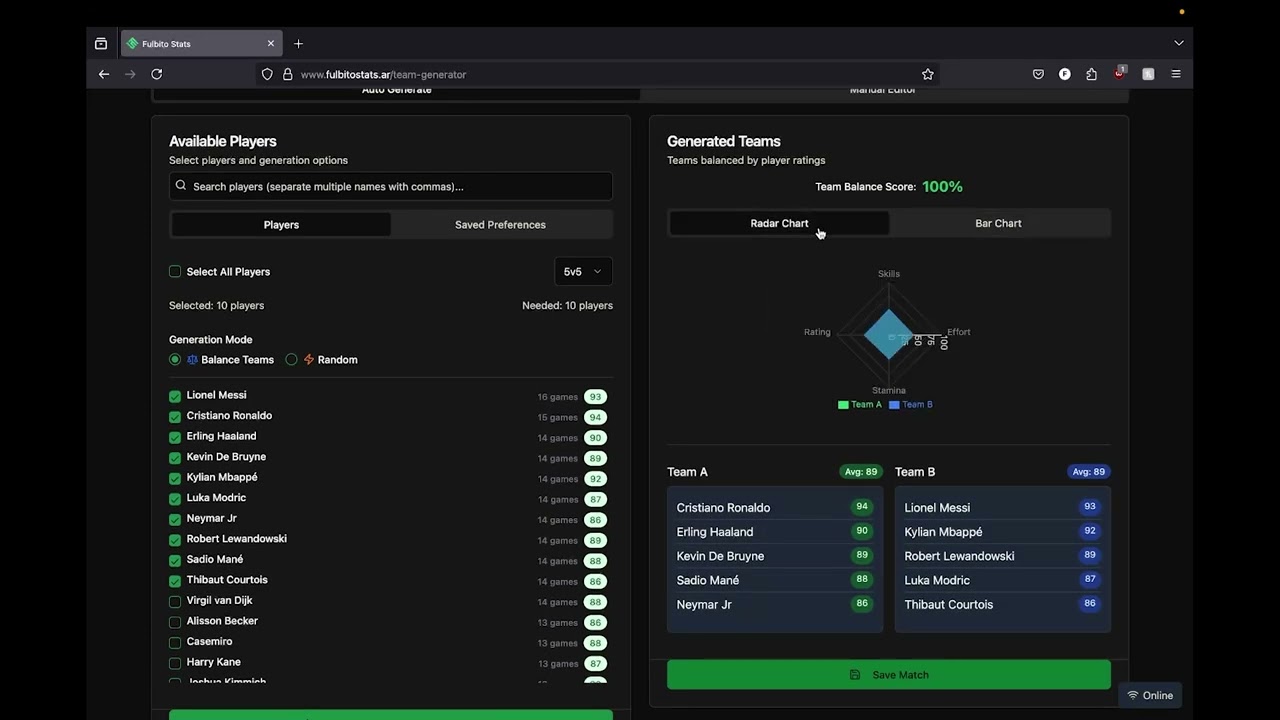Click the lightning bolt Random icon

click(x=308, y=359)
